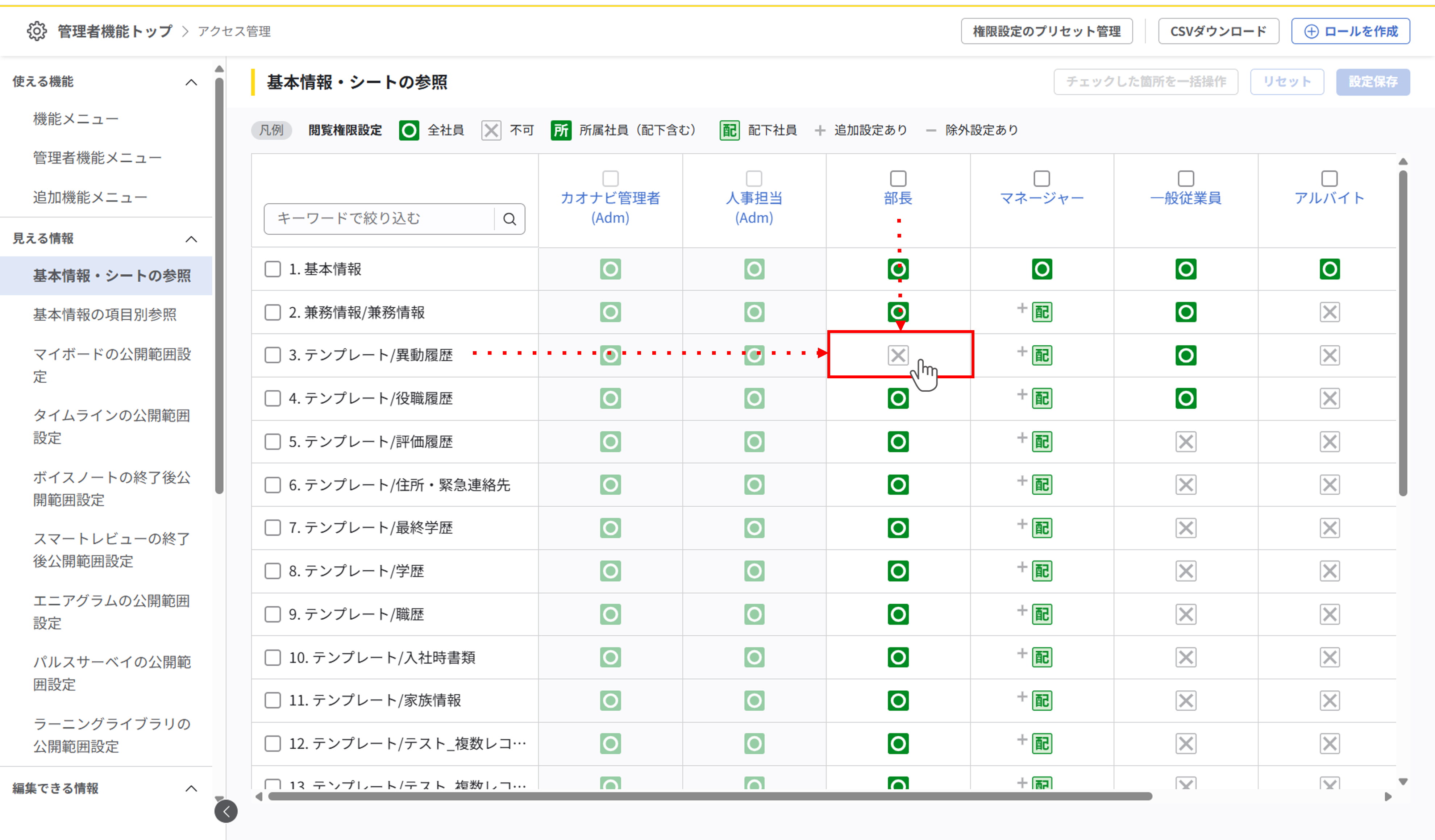Screen dimensions: 1435x840
Task: Select マイボードの公開範囲設定 in the sidebar
Action: pos(112,366)
